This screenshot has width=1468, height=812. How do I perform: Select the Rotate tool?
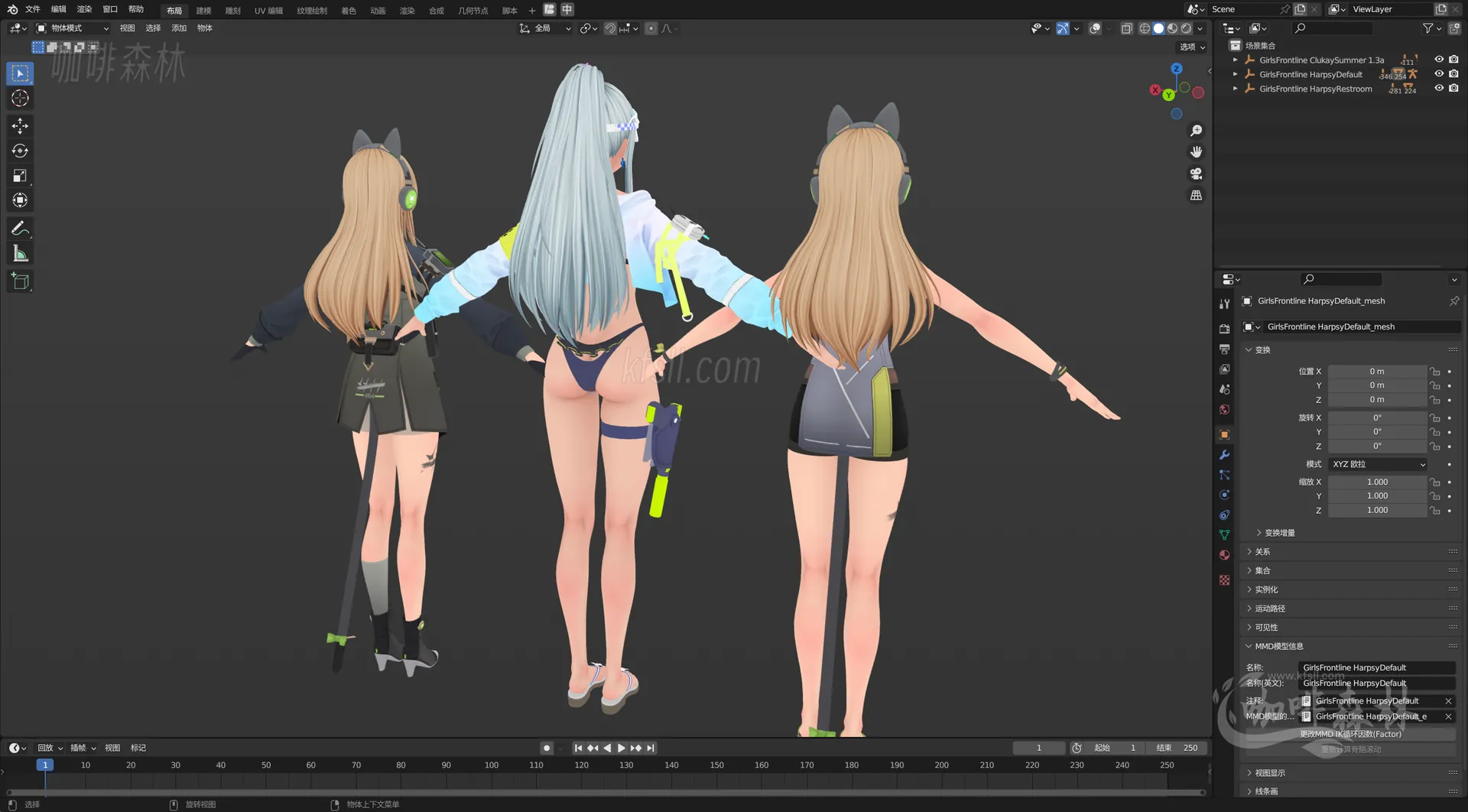20,151
